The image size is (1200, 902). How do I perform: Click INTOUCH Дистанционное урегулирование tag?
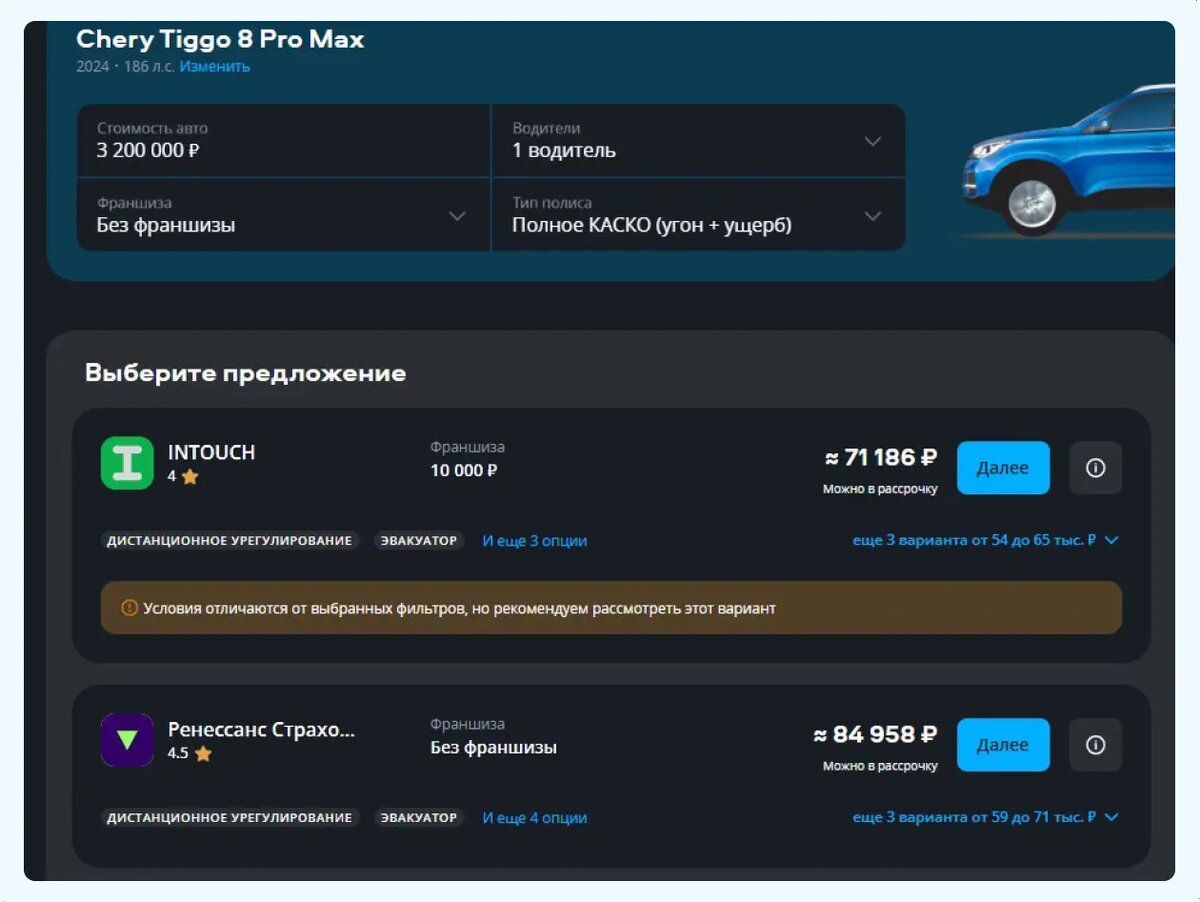tap(230, 540)
